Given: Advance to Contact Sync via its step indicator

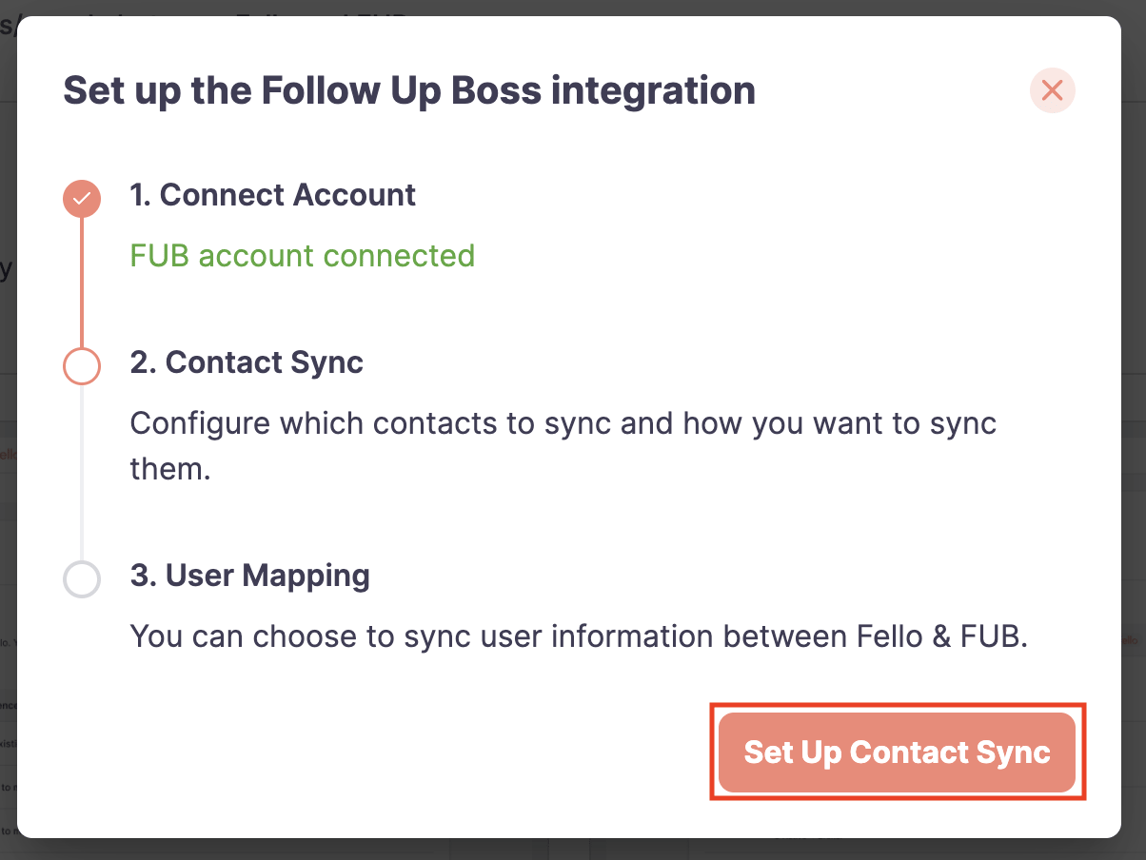Looking at the screenshot, I should (x=82, y=366).
